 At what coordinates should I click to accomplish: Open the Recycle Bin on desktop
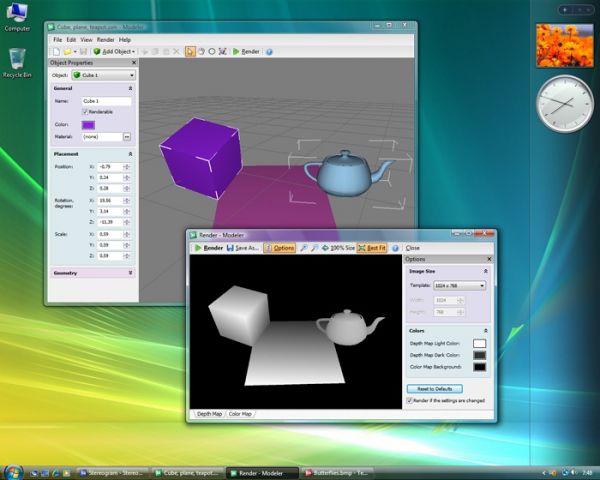click(17, 63)
